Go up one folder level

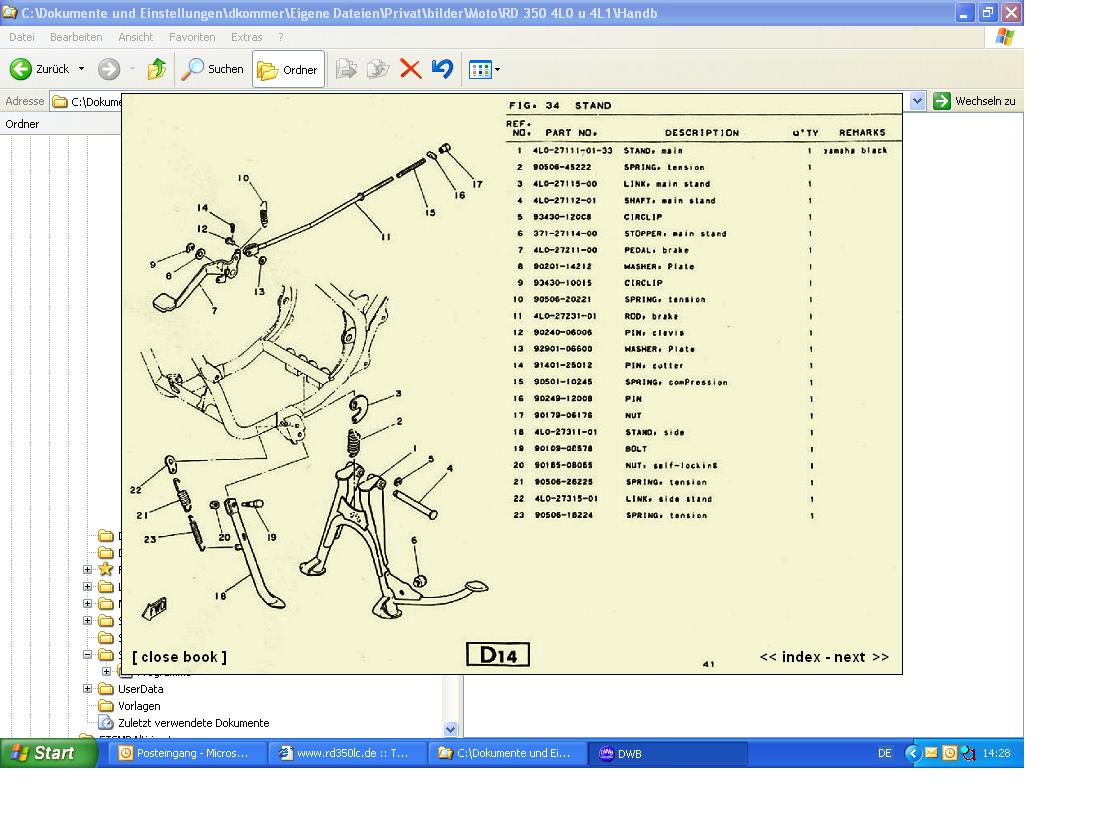156,69
